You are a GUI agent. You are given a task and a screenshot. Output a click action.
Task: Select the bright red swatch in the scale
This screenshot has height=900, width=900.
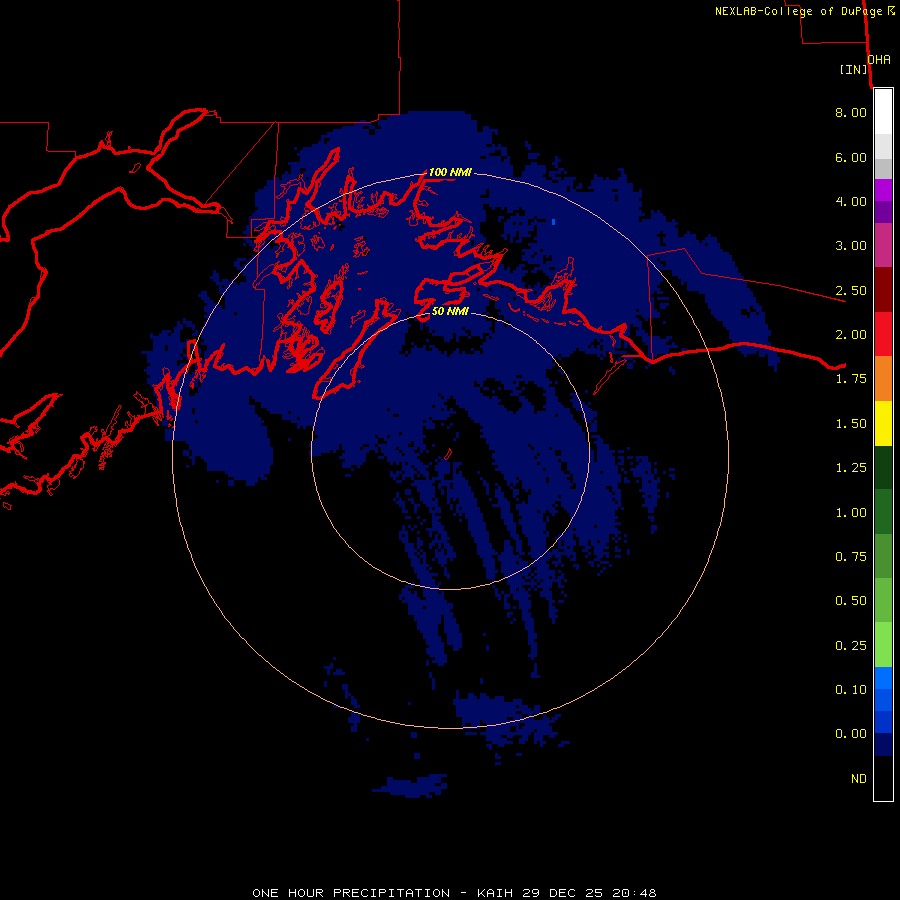883,334
